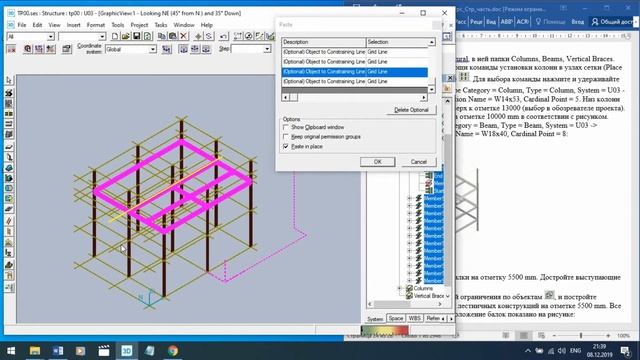The image size is (640, 360).
Task: Open the Step dropdown list
Action: point(267,49)
